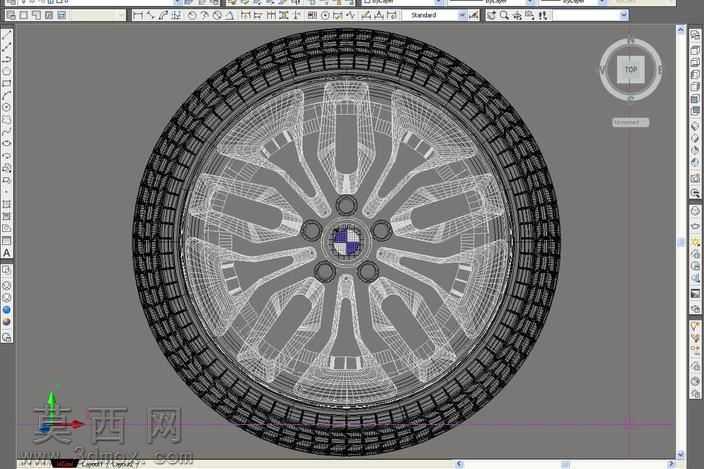The width and height of the screenshot is (704, 469).
Task: Click the E compass point on ViewCube
Action: click(660, 70)
